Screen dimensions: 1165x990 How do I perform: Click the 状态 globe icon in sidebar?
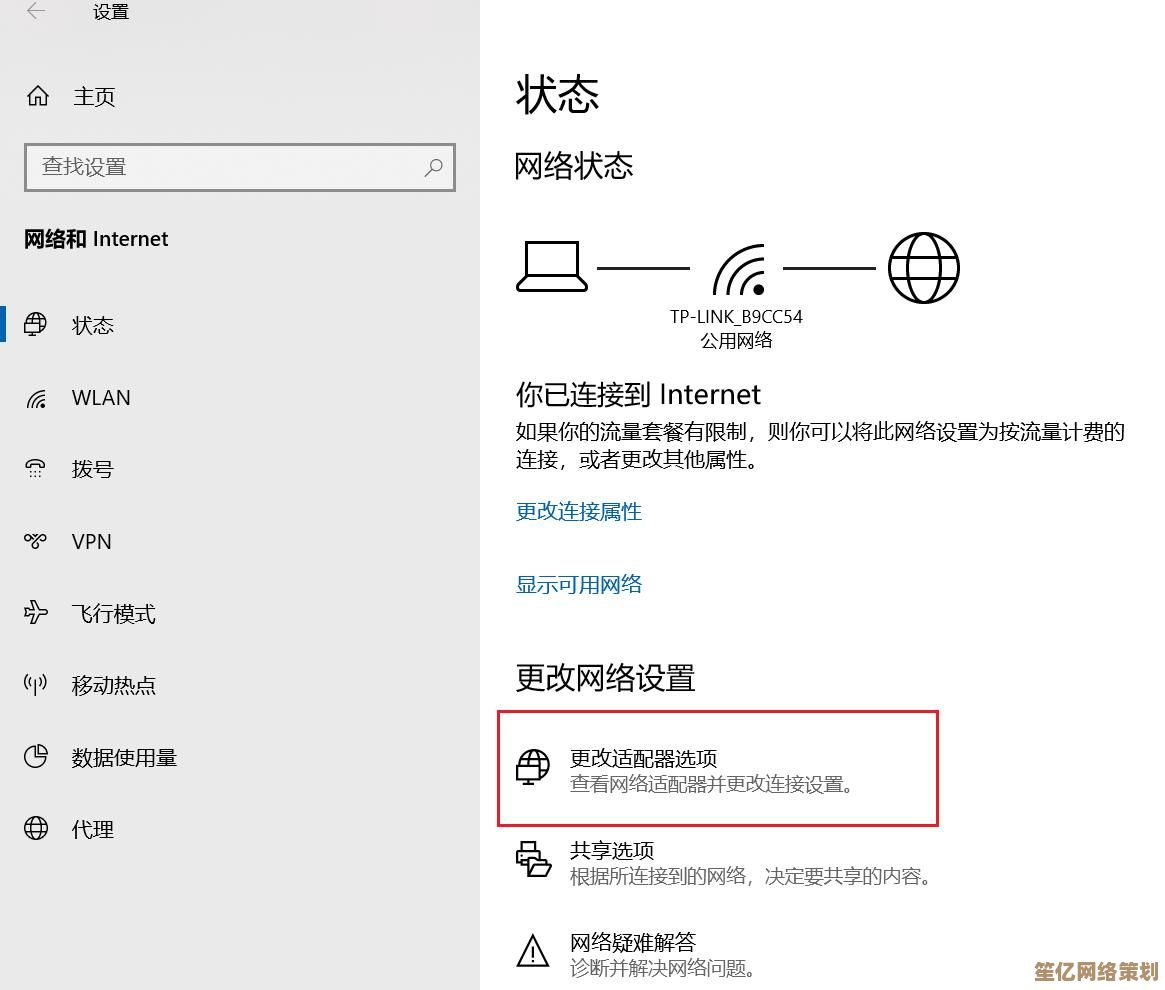click(x=36, y=324)
